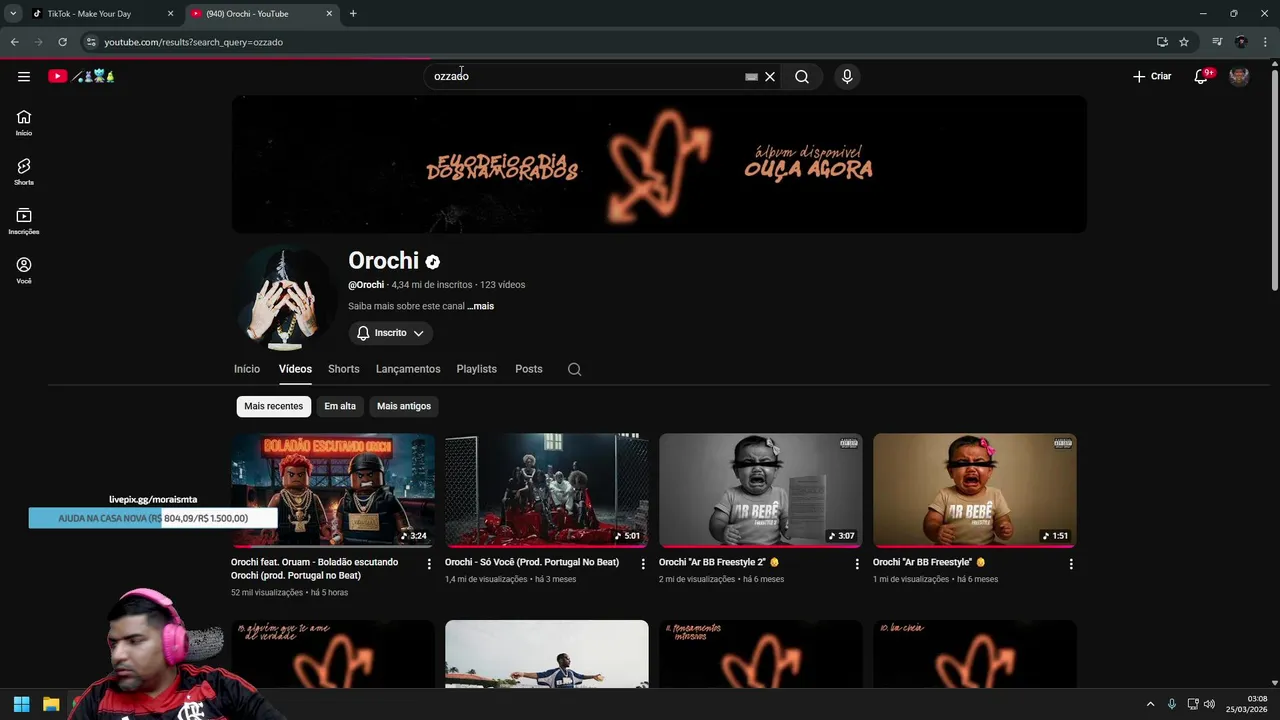Open options menu for Ar BB Freestyle 2

coord(857,564)
